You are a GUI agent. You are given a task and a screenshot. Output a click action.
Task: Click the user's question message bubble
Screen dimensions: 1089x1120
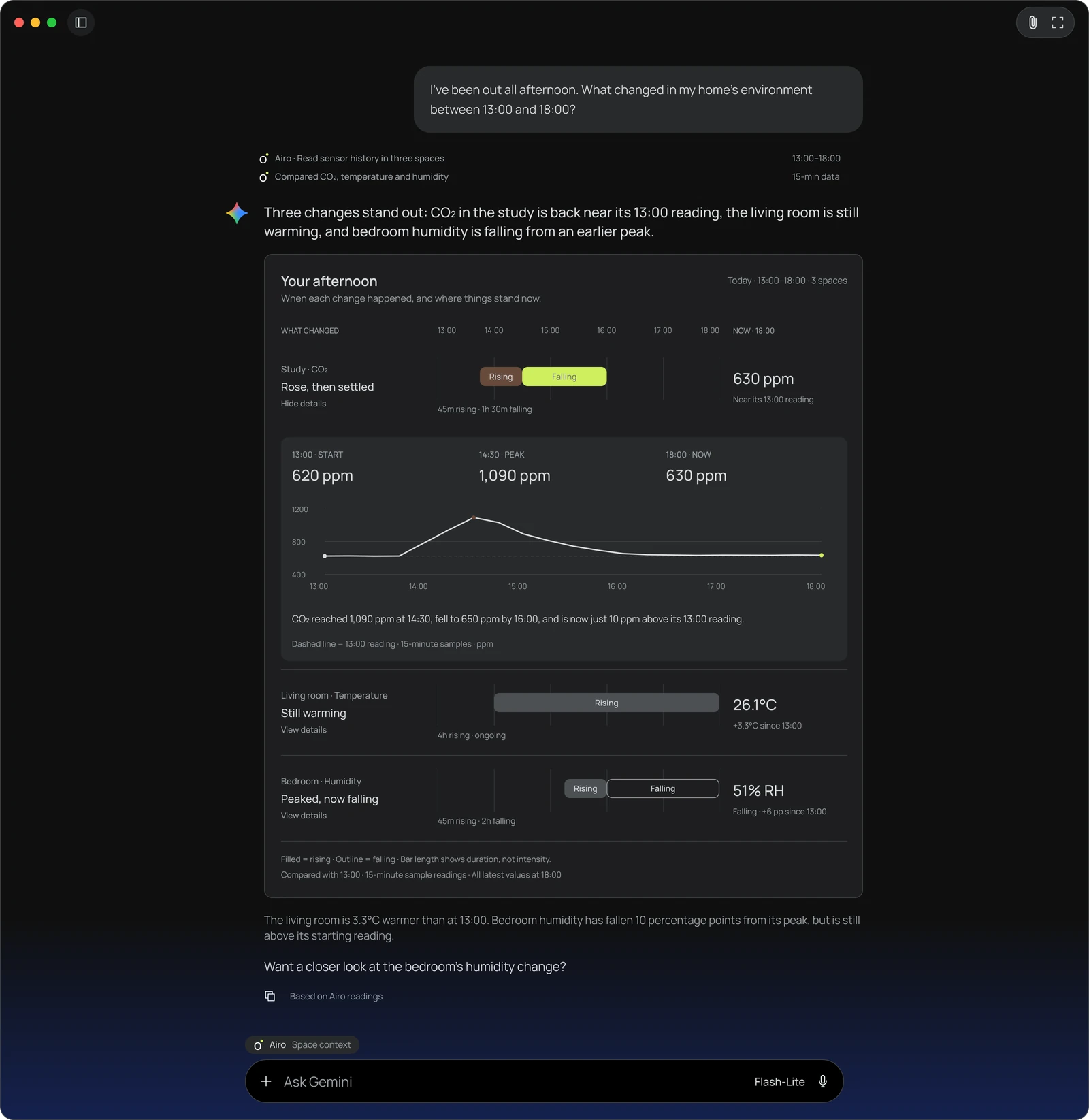point(638,99)
